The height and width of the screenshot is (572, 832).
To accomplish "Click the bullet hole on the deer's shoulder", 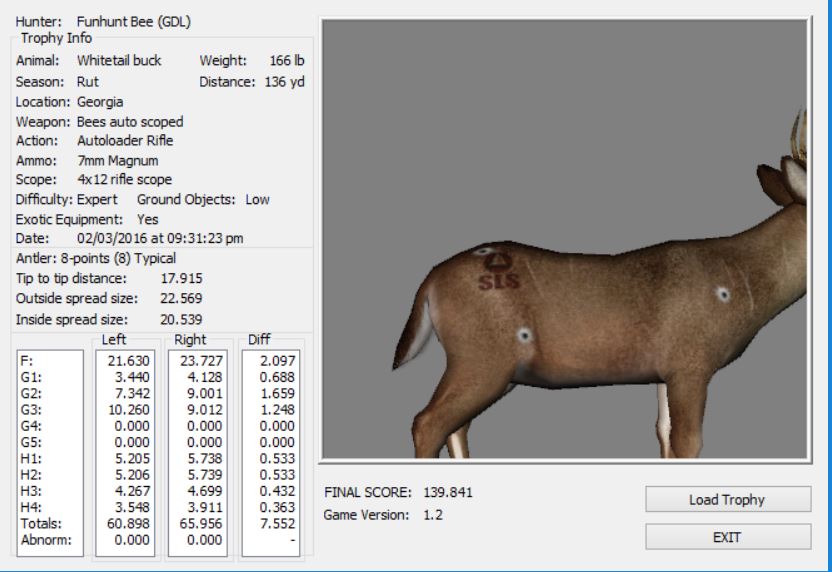I will [x=722, y=294].
